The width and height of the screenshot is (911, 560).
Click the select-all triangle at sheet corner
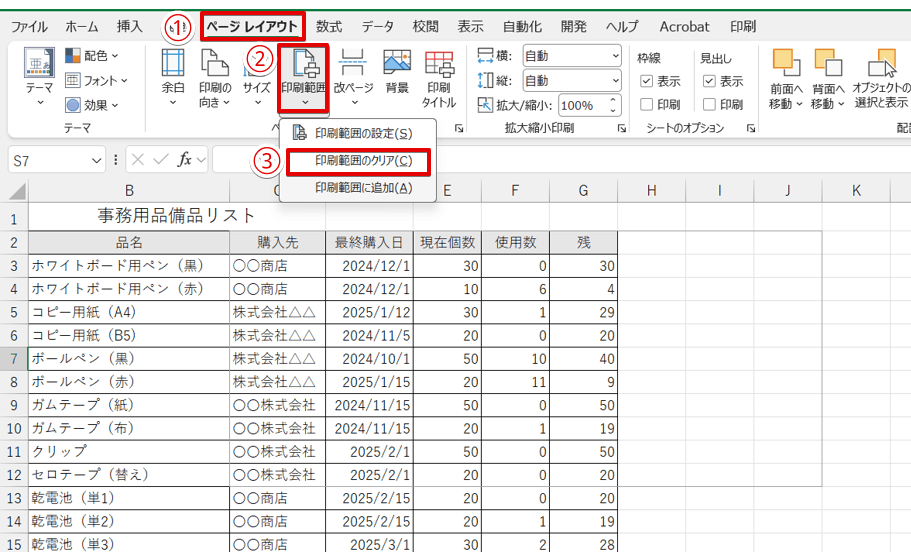17,191
